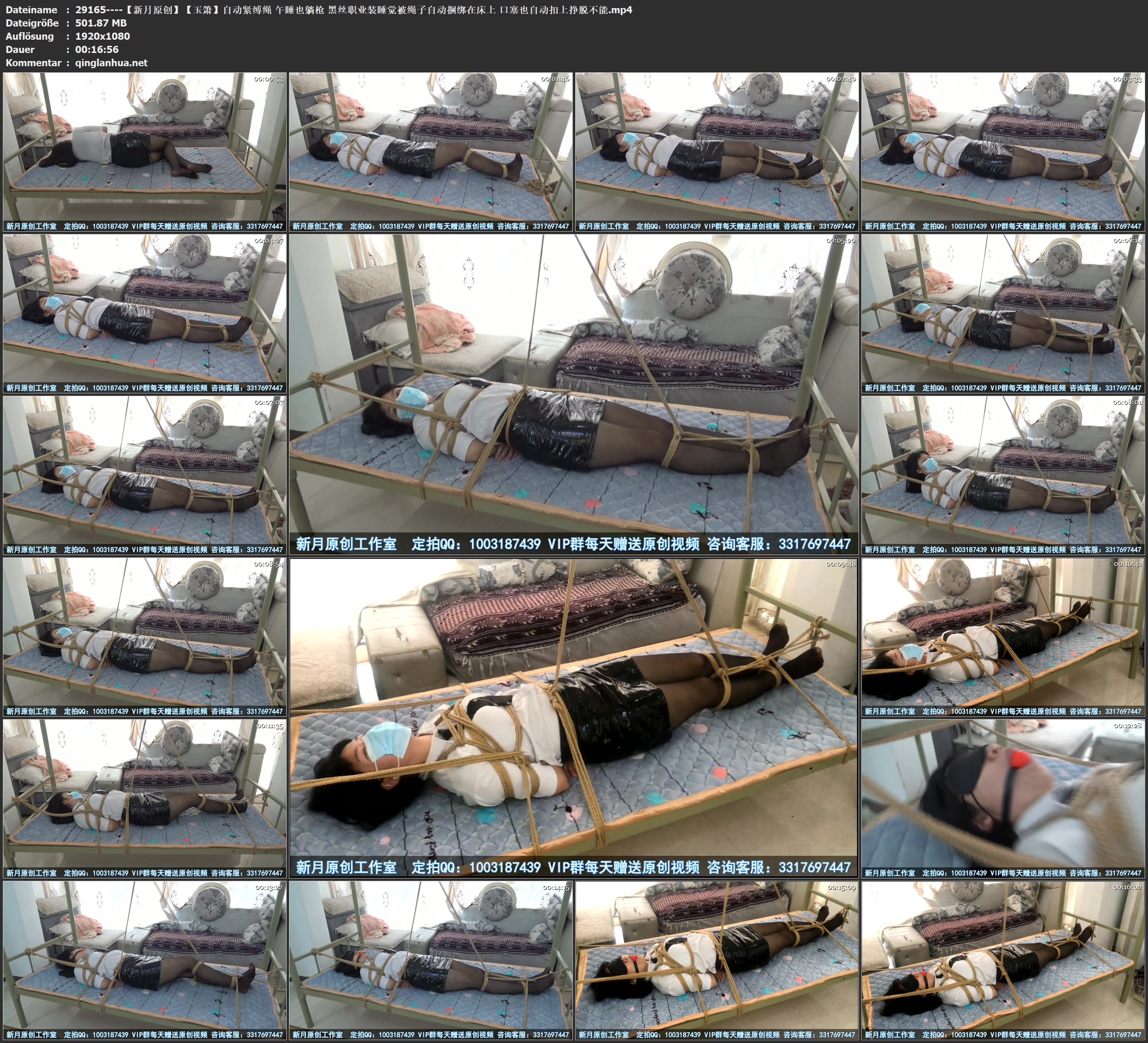
Task: Open the frame stamped 00:03:33
Action: (x=1003, y=152)
